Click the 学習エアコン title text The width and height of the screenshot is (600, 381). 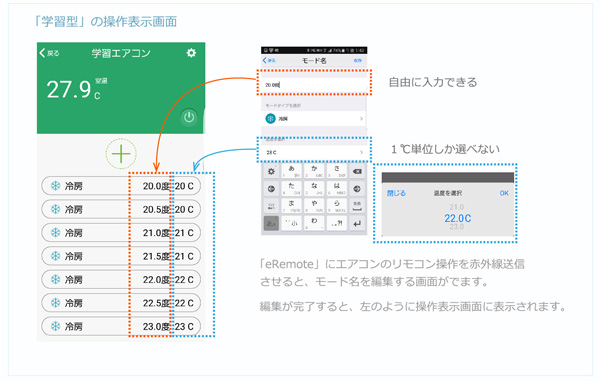click(x=121, y=53)
